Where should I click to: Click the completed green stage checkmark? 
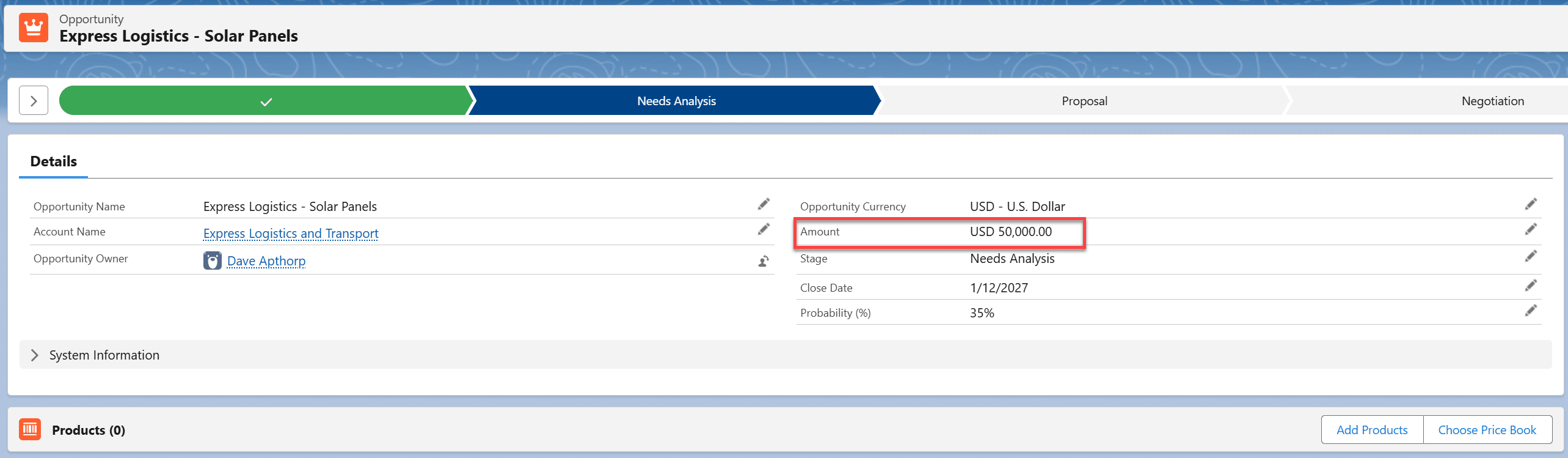tap(266, 102)
